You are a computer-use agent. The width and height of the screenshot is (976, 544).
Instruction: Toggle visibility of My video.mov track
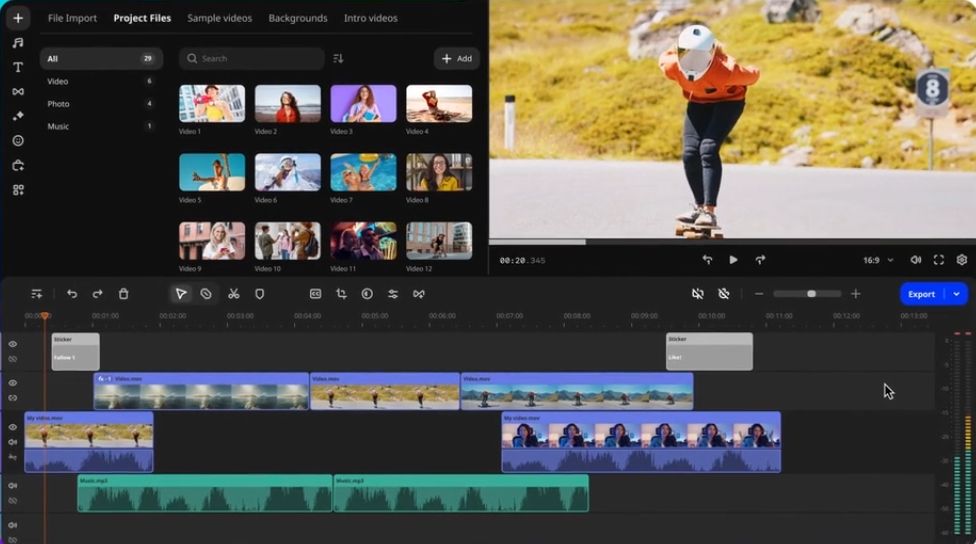[13, 427]
